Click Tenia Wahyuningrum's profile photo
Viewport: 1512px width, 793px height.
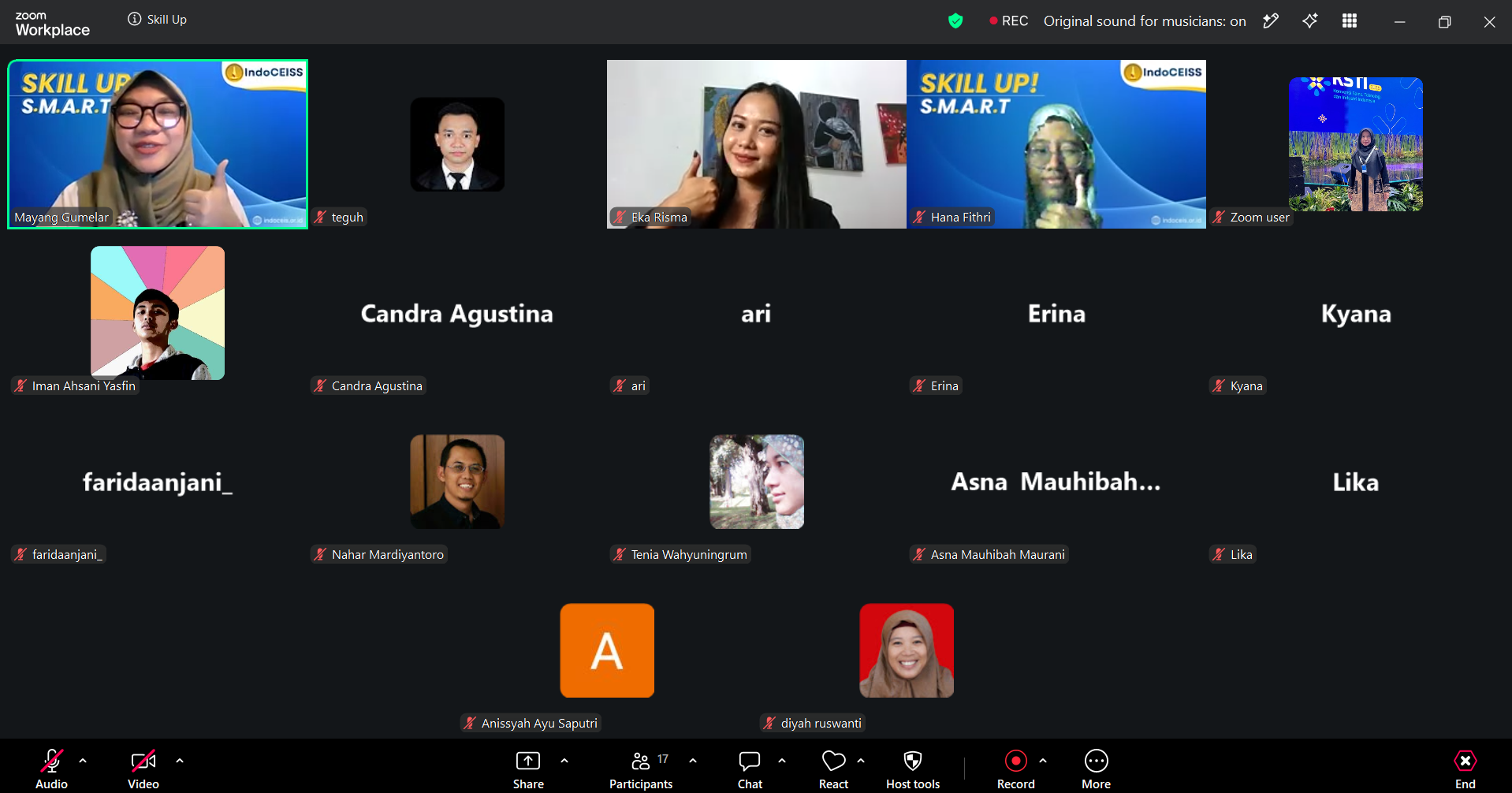click(757, 482)
